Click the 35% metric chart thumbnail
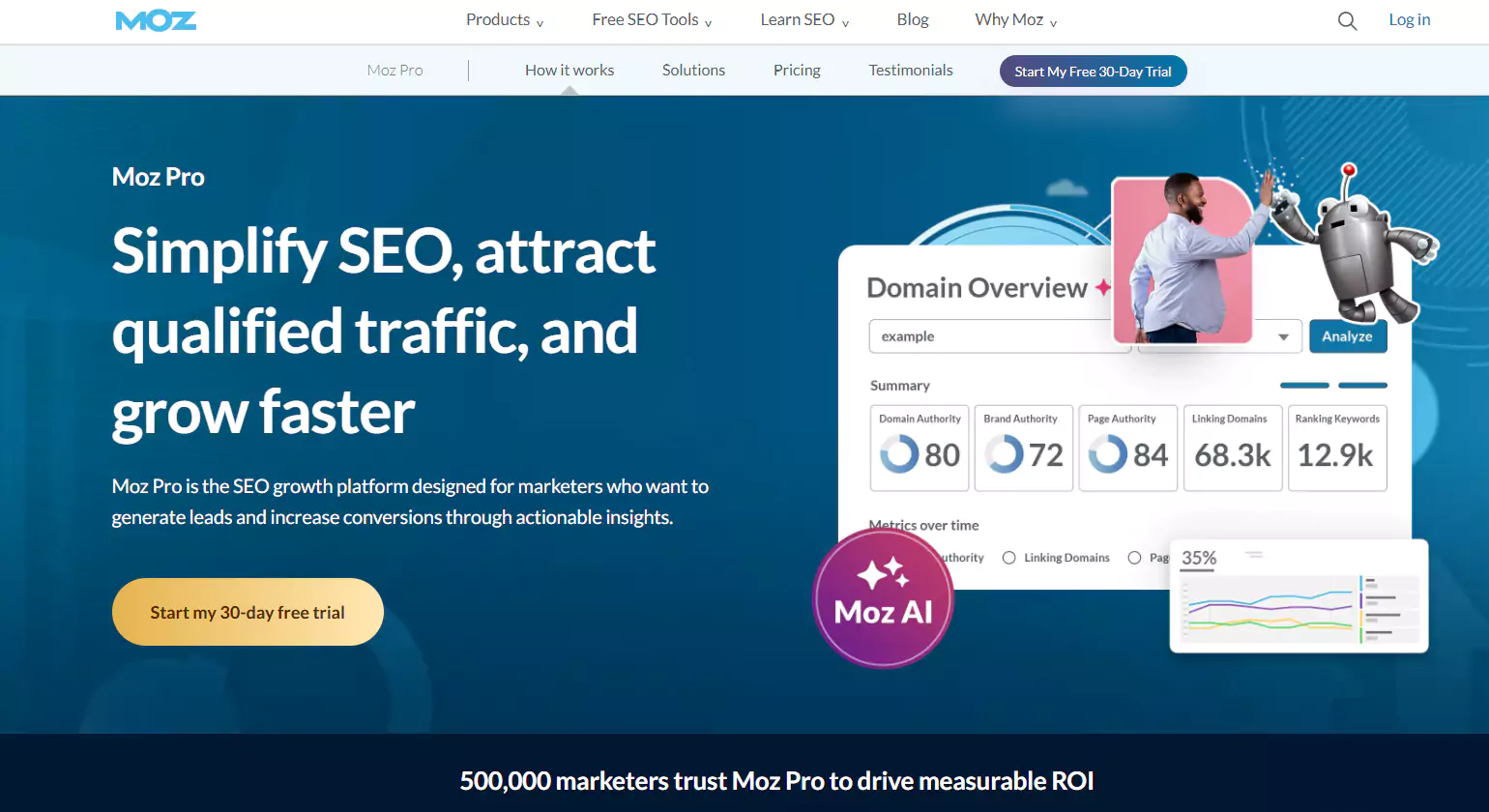This screenshot has height=812, width=1489. click(x=1299, y=594)
